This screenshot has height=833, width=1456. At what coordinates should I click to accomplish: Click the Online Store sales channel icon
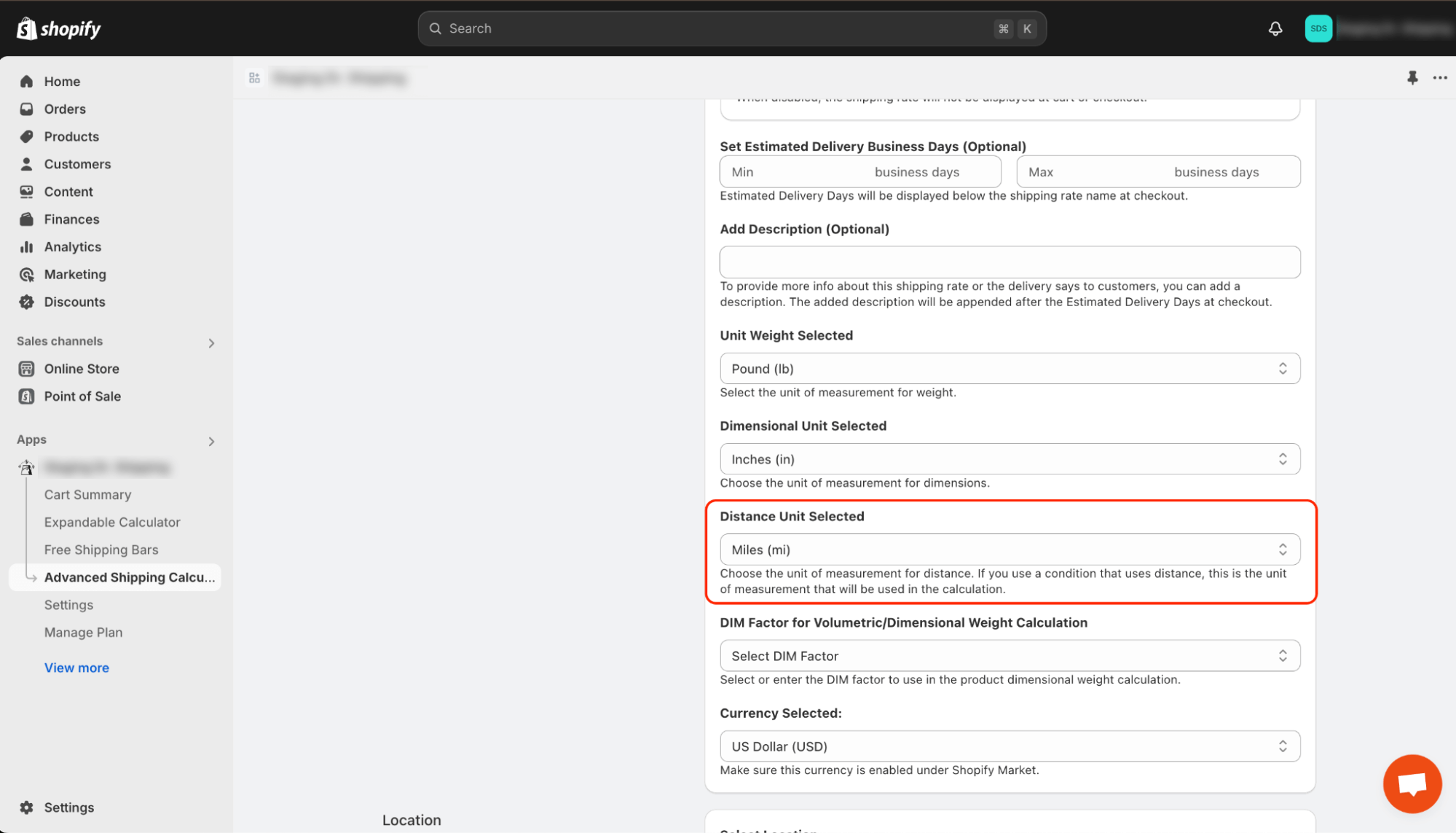pos(27,368)
